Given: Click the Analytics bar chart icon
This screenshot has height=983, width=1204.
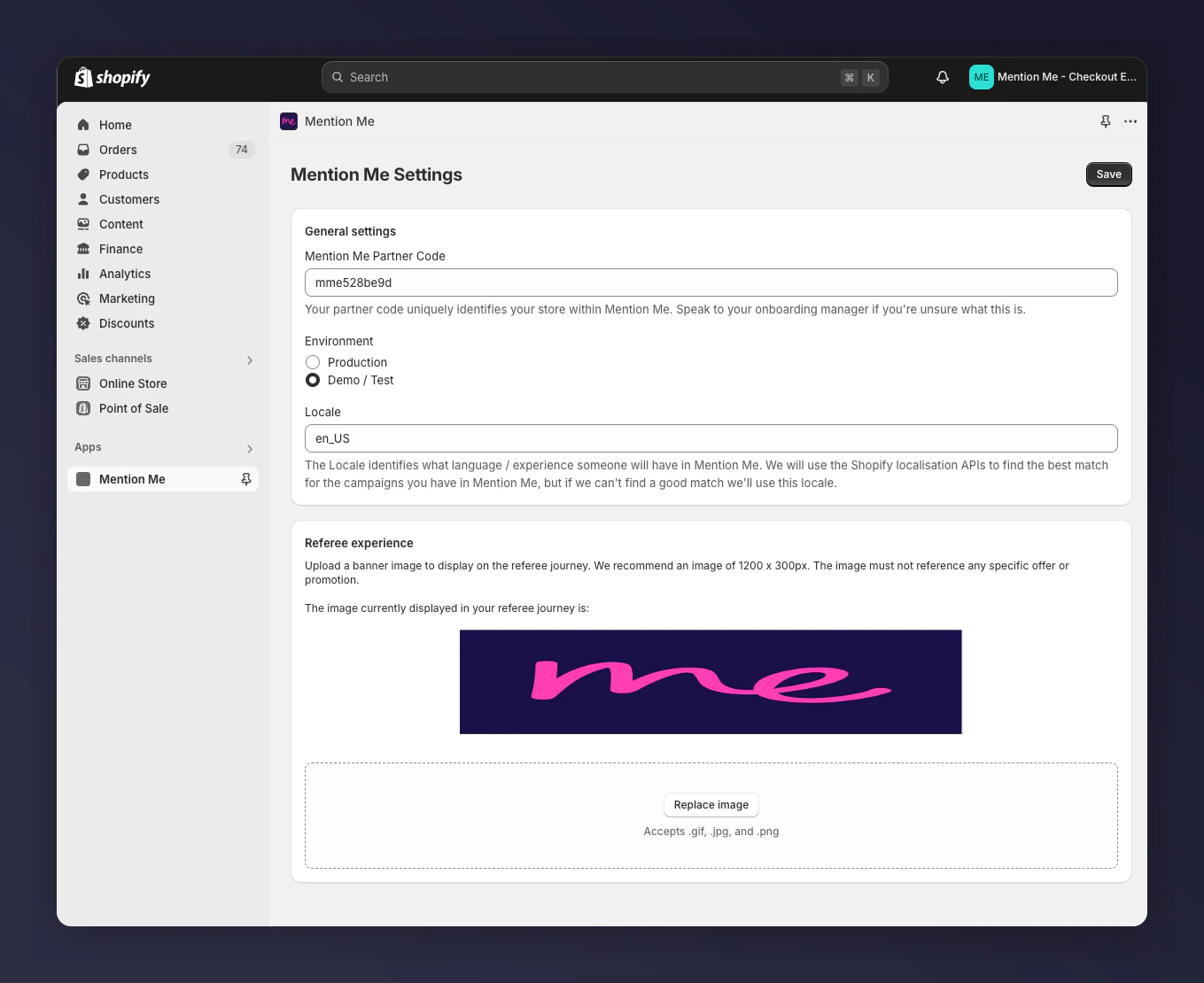Looking at the screenshot, I should (83, 274).
